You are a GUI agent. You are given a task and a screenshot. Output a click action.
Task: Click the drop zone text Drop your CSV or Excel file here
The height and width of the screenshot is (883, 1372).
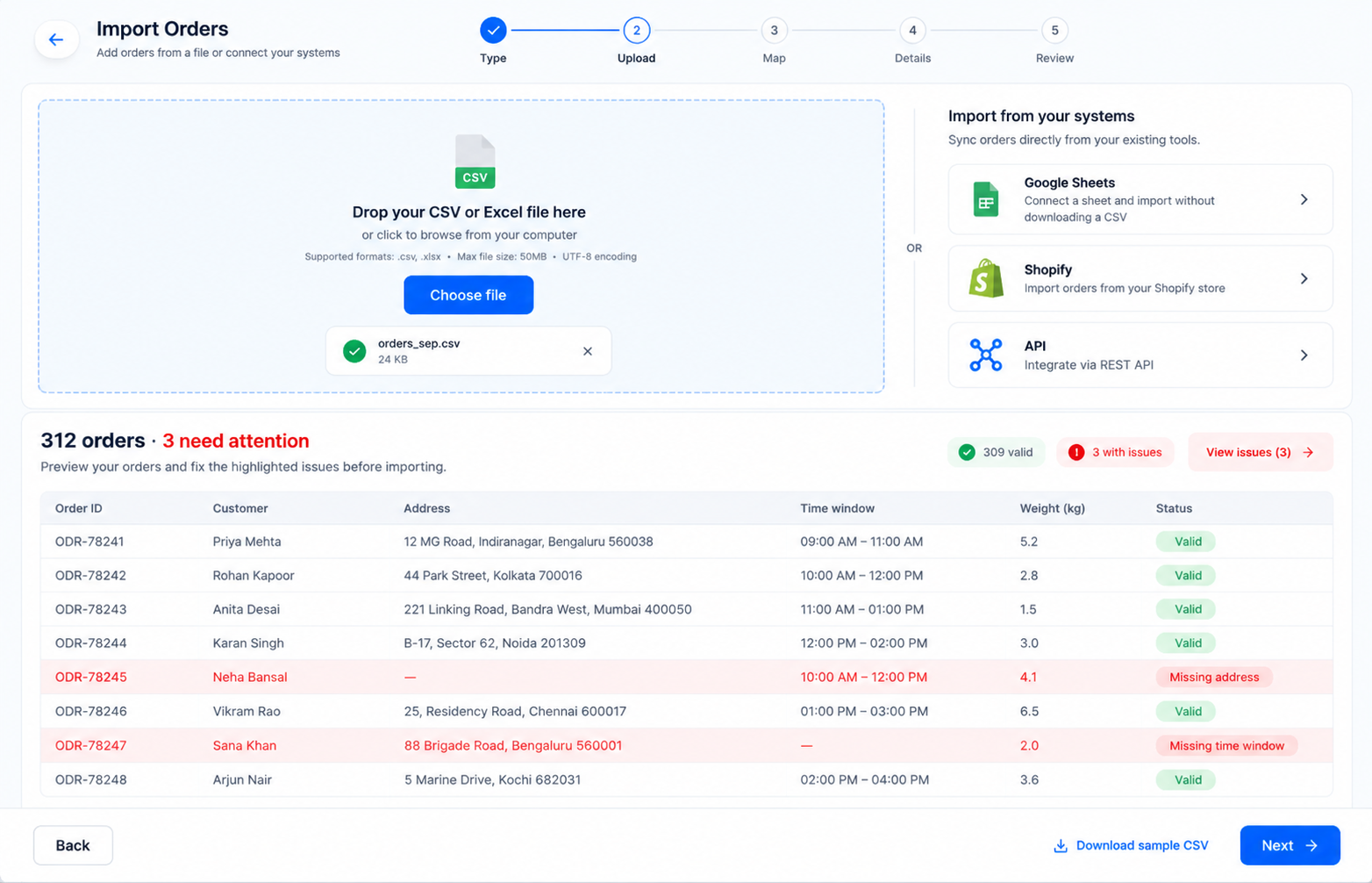click(469, 212)
